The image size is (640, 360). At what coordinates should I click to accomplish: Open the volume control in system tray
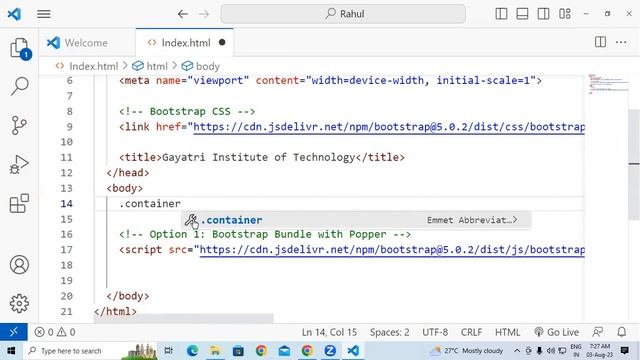550,351
